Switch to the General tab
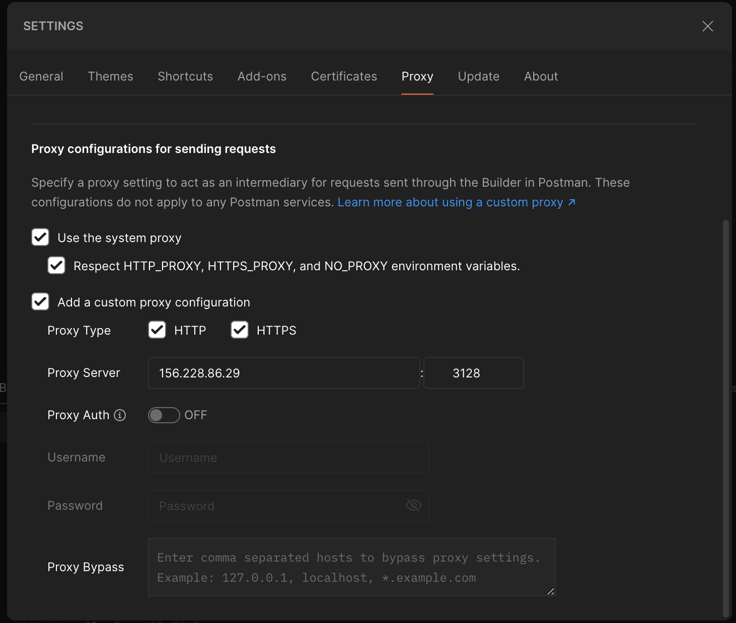 point(41,76)
